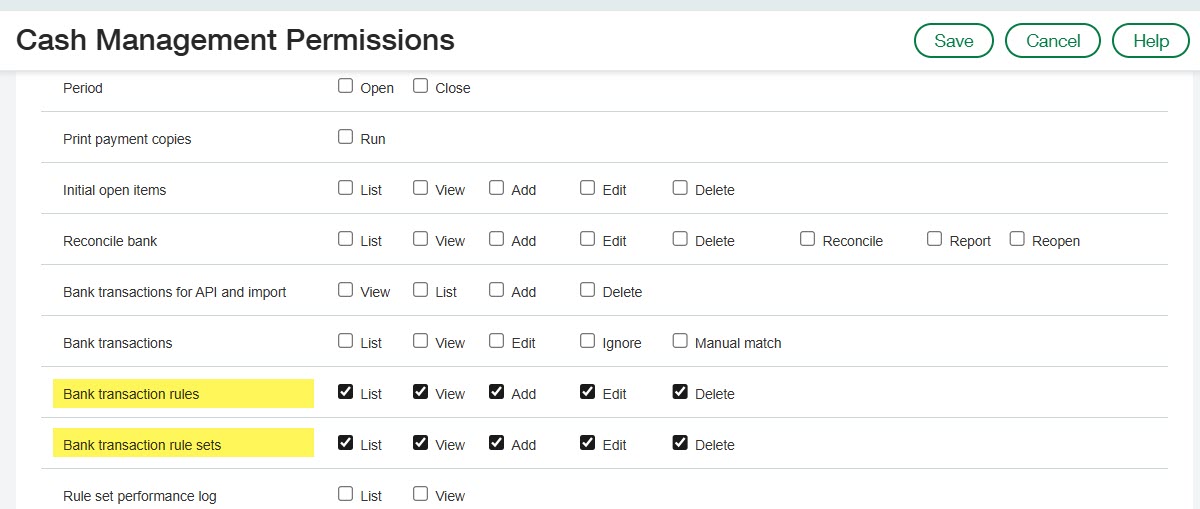The image size is (1200, 509).
Task: Uncheck Delete for Bank transaction rules
Action: pos(680,392)
